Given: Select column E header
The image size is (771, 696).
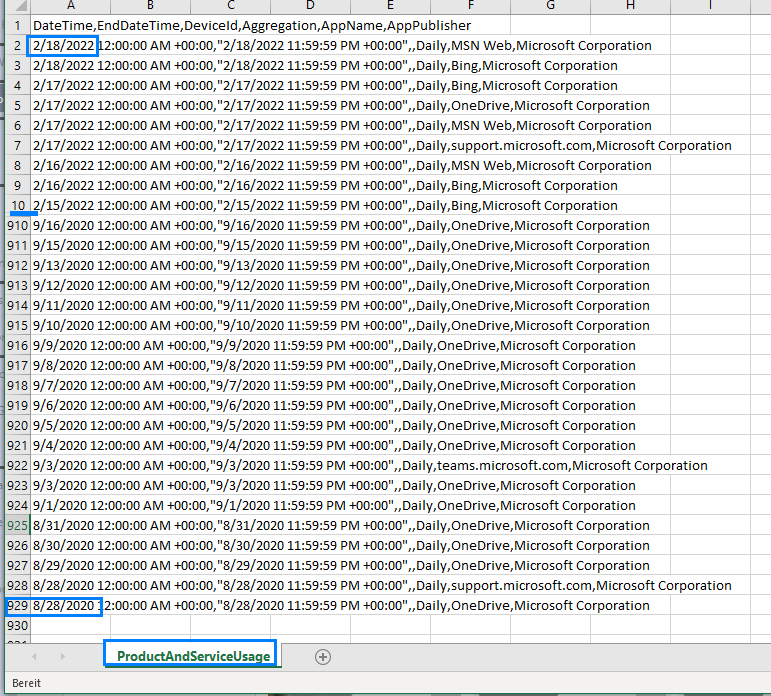Looking at the screenshot, I should tap(390, 6).
